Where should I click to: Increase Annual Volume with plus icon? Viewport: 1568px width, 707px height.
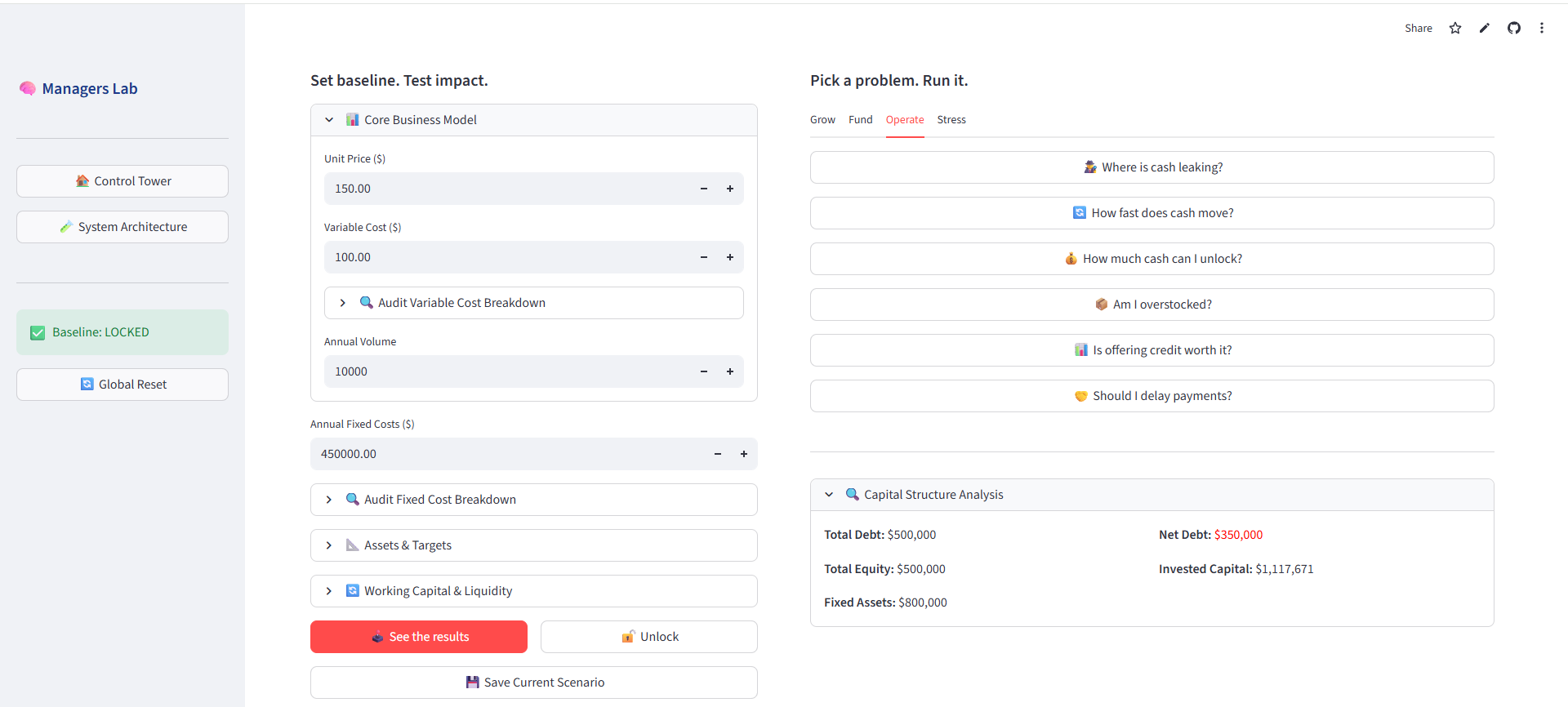pos(730,371)
